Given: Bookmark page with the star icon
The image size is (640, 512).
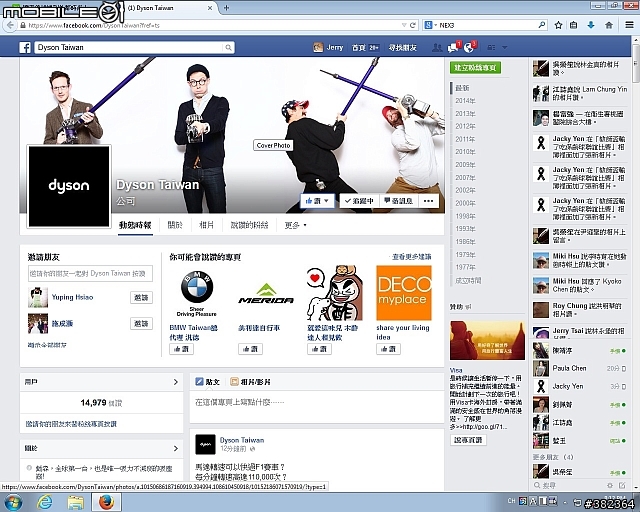Looking at the screenshot, I should (558, 25).
